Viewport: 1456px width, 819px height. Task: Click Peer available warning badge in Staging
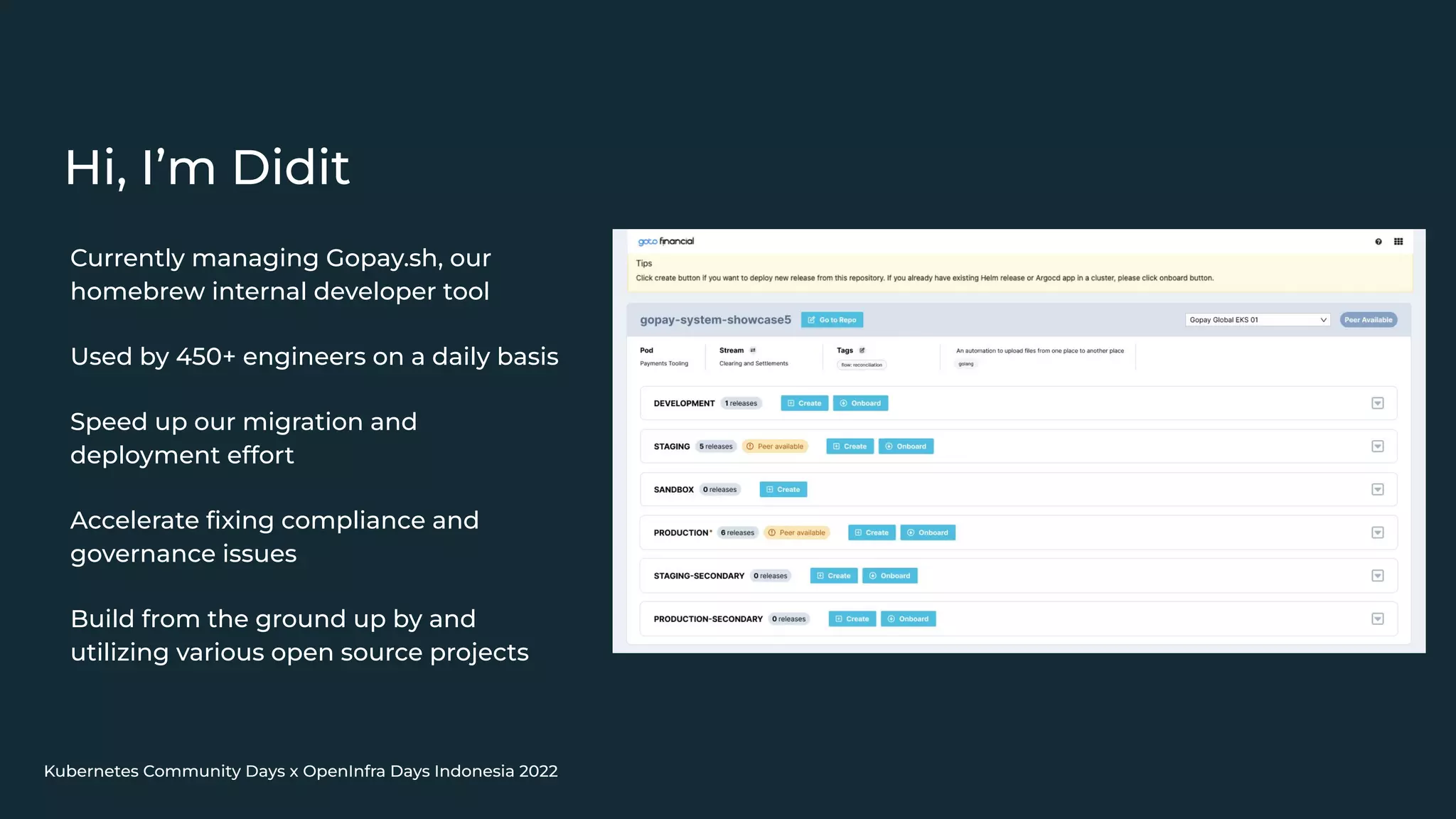pyautogui.click(x=775, y=446)
